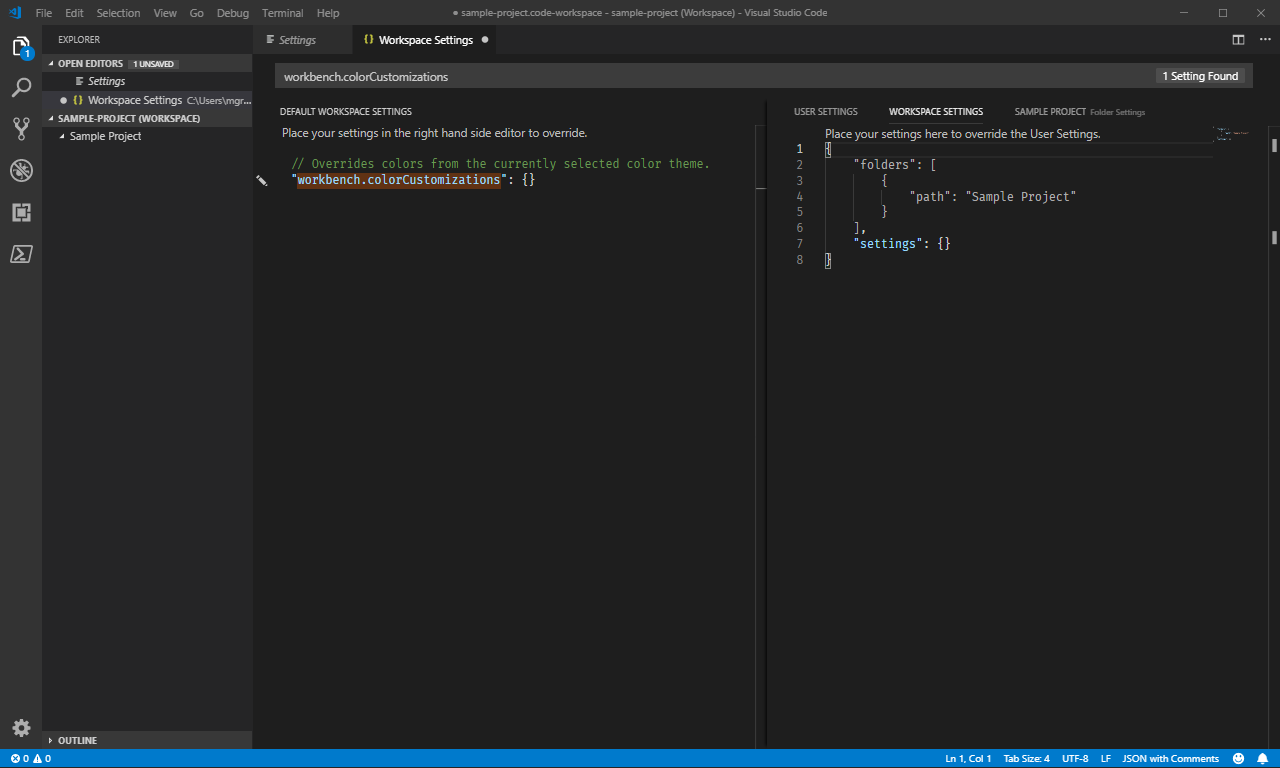Click the Default Workspace Settings header
1280x768 pixels.
346,112
